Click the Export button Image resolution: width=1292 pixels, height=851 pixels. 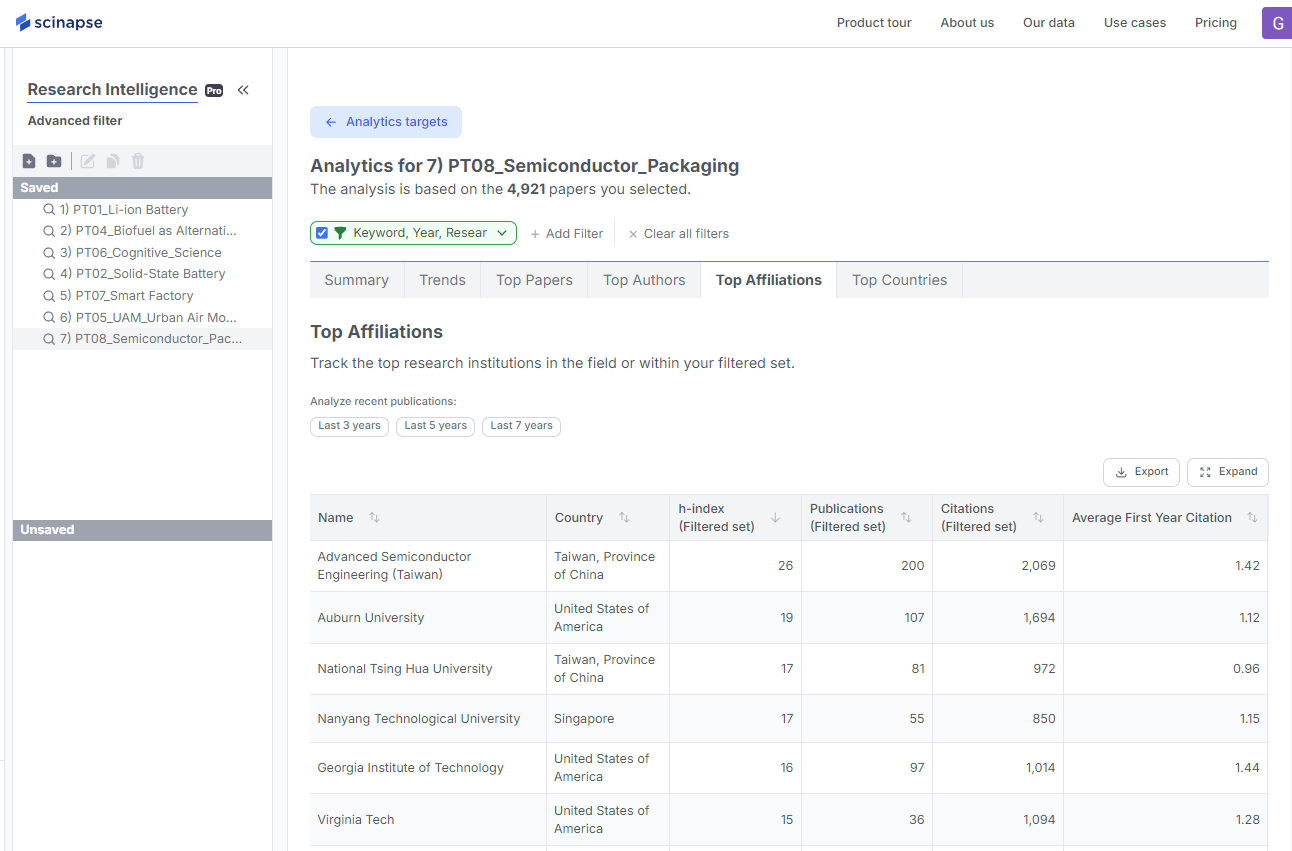(1141, 471)
